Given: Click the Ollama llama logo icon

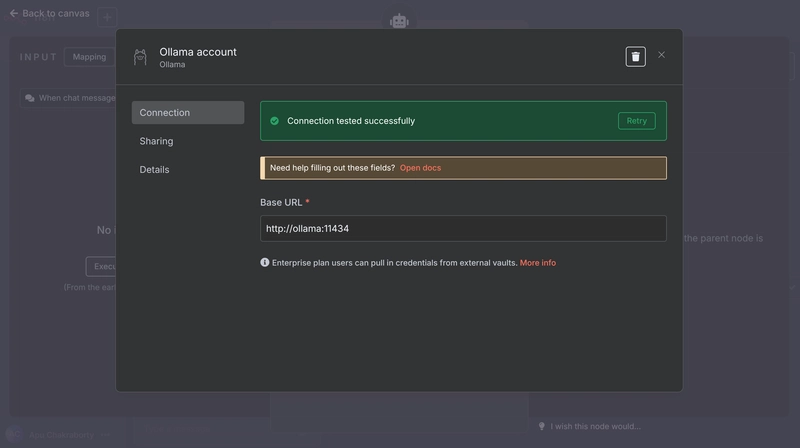Looking at the screenshot, I should [x=140, y=57].
